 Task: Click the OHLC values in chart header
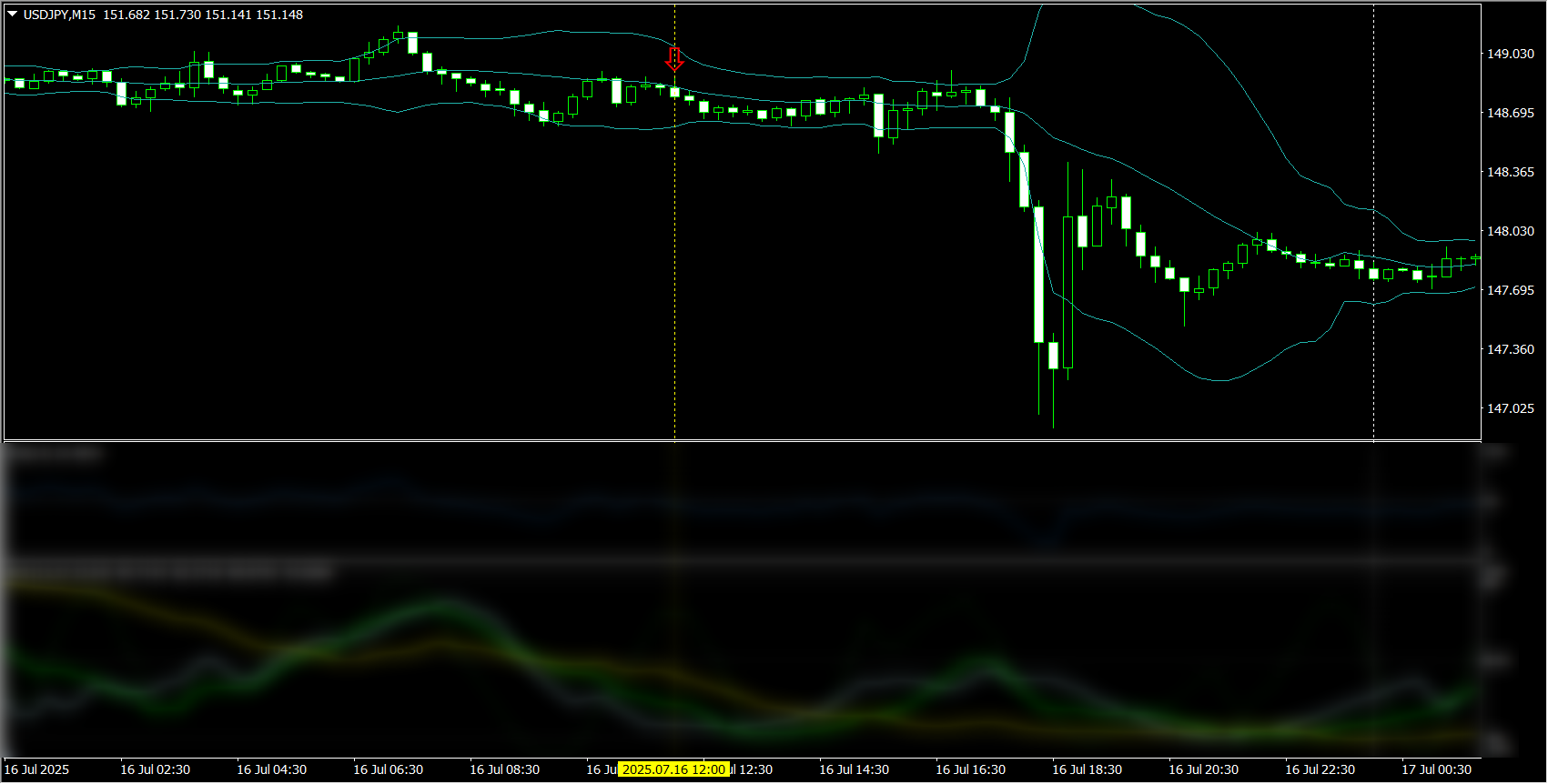click(203, 15)
